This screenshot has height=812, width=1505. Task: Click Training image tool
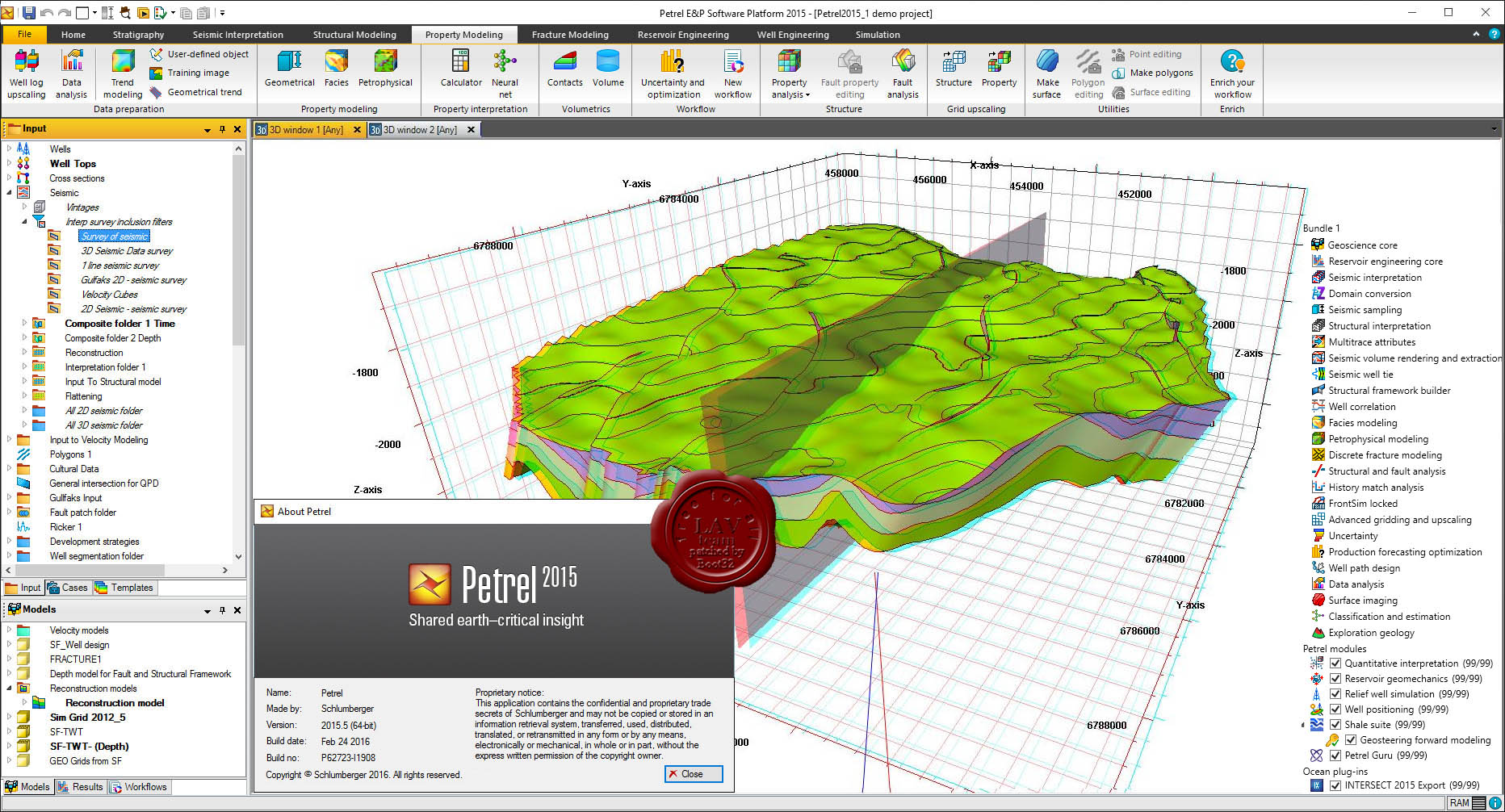190,73
